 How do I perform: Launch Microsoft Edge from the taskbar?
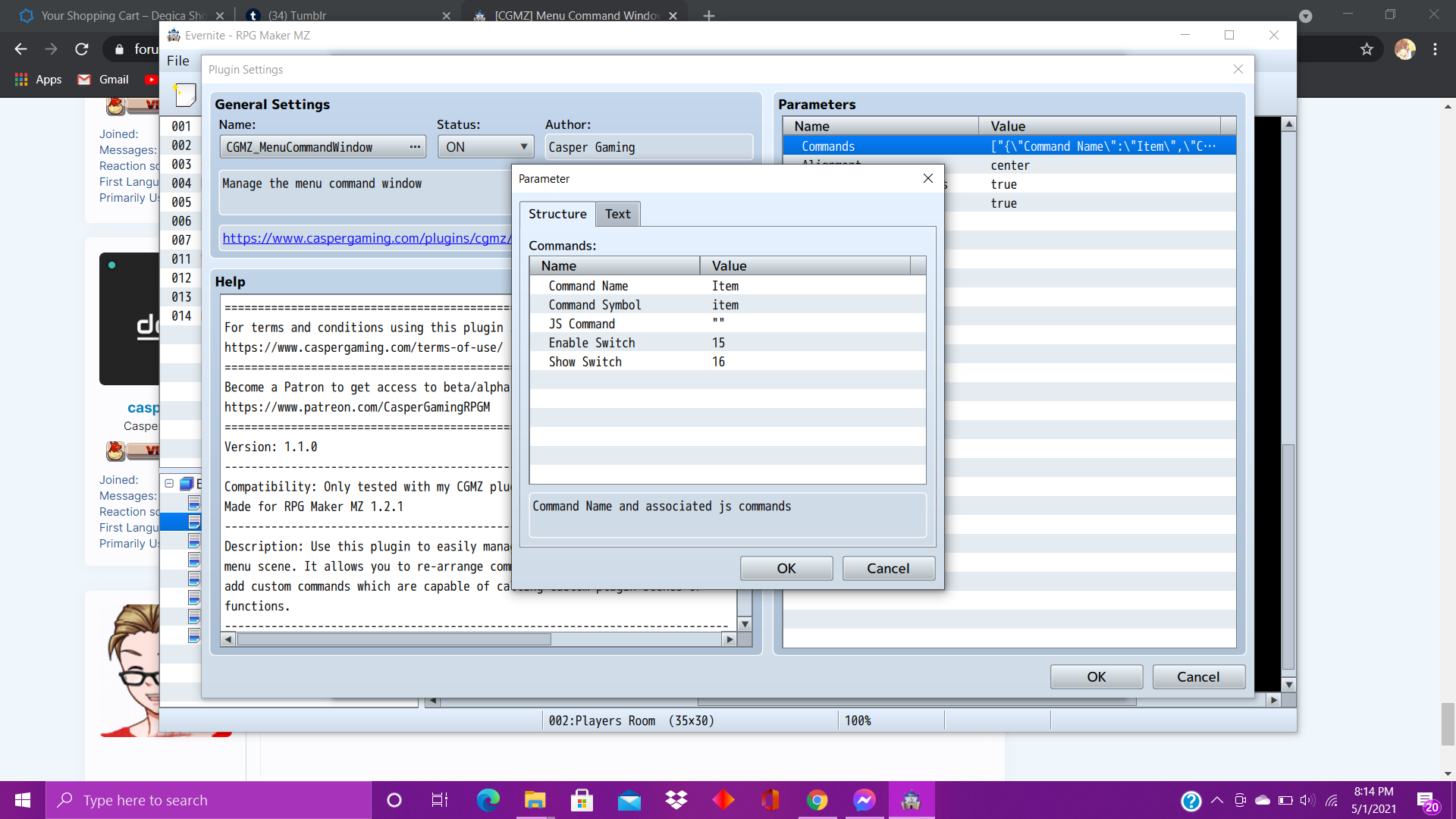coord(488,800)
